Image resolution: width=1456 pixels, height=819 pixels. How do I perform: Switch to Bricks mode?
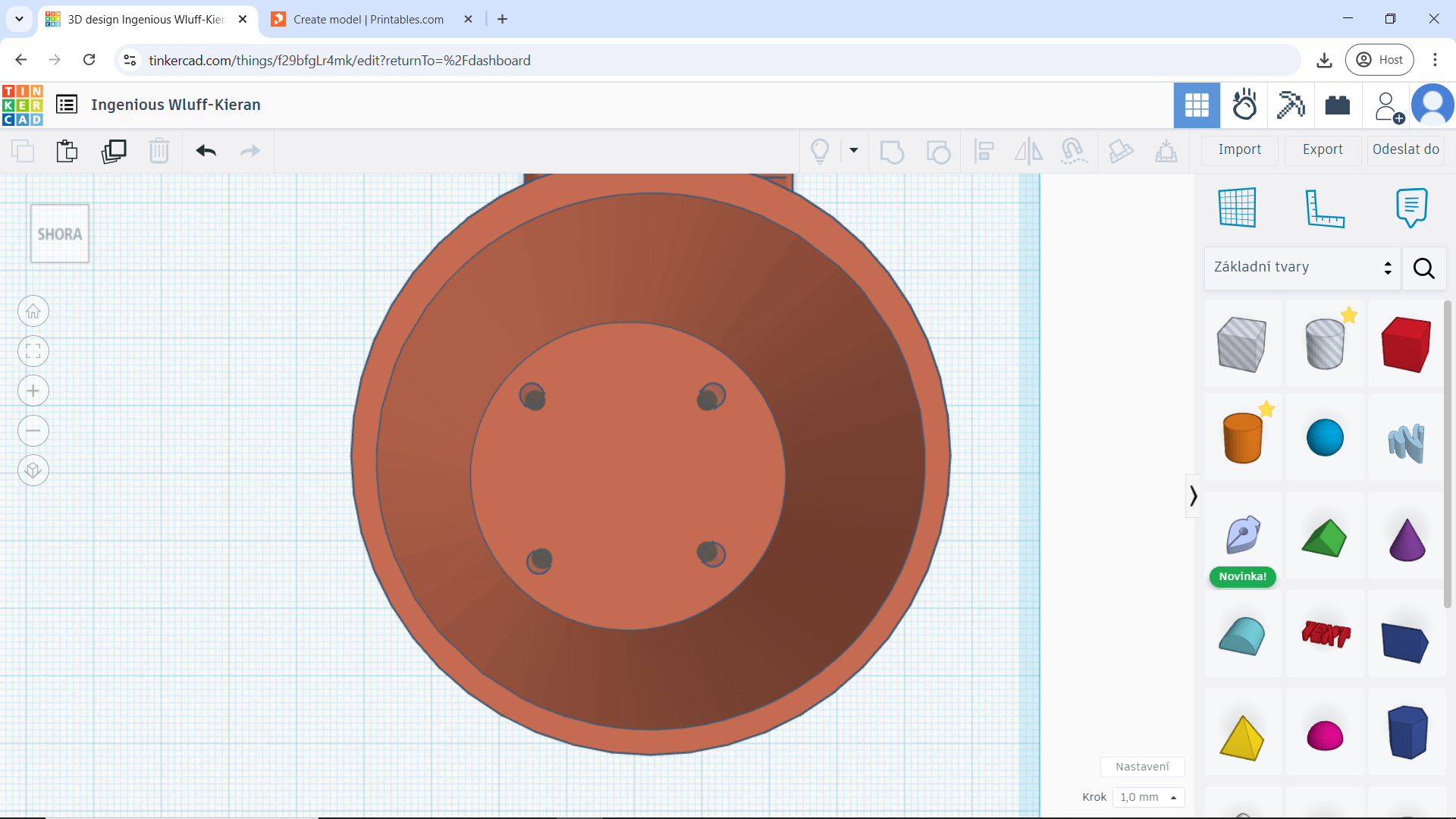[x=1338, y=105]
